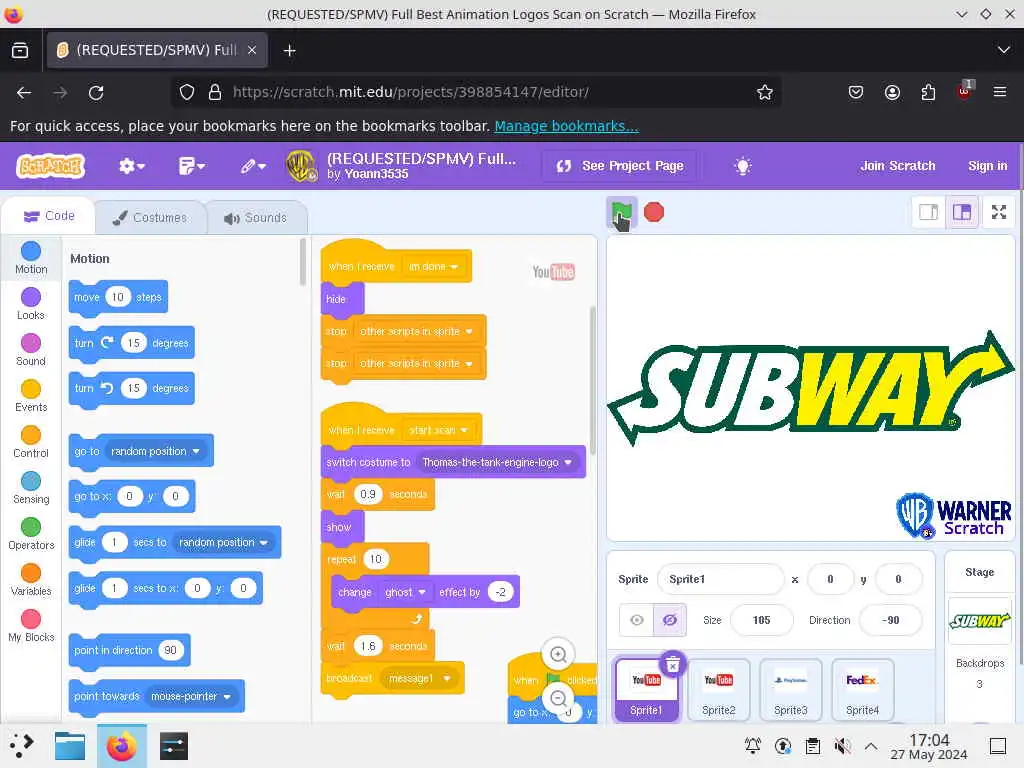The image size is (1024, 768).
Task: Open Tutorials lightbulb icon
Action: pos(743,167)
